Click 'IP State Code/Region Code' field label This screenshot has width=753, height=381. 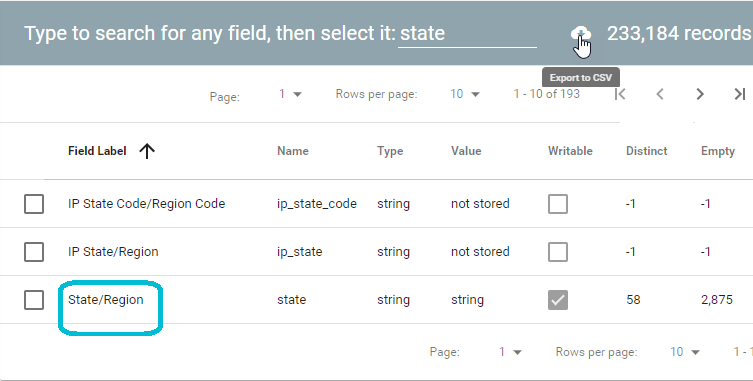pos(146,204)
